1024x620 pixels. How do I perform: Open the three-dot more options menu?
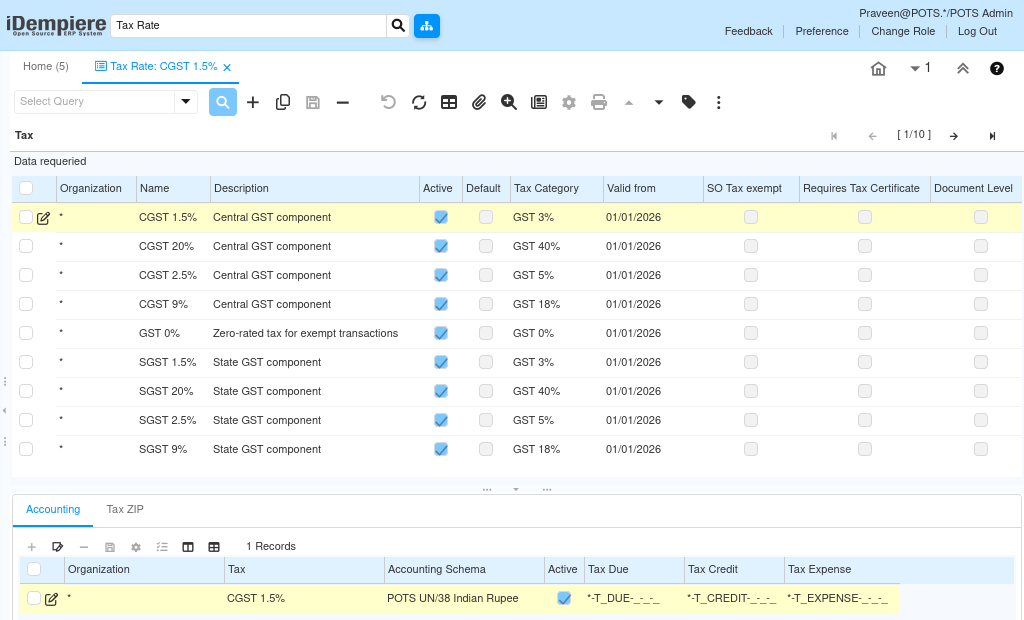pyautogui.click(x=718, y=102)
